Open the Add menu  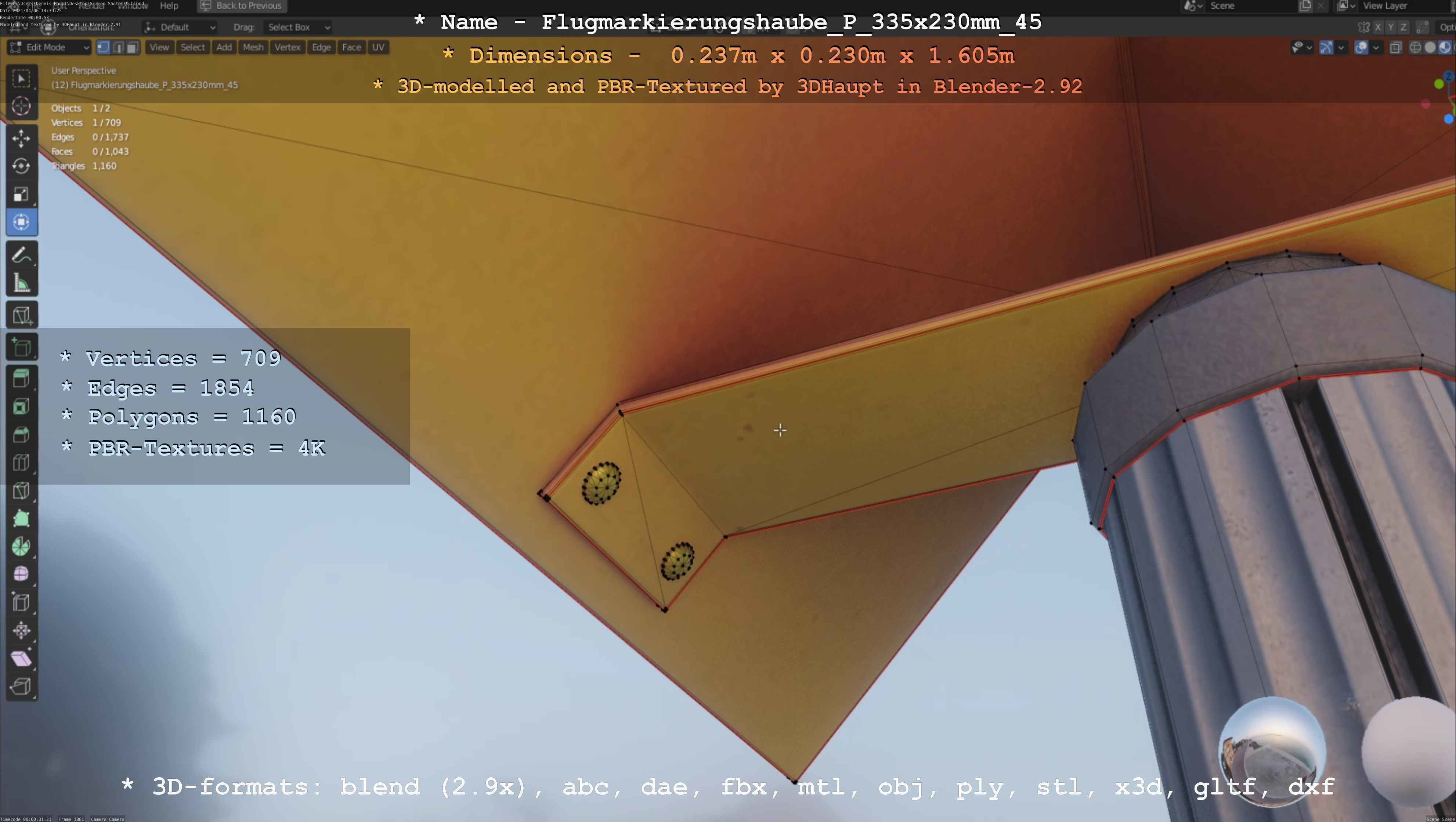pos(224,47)
